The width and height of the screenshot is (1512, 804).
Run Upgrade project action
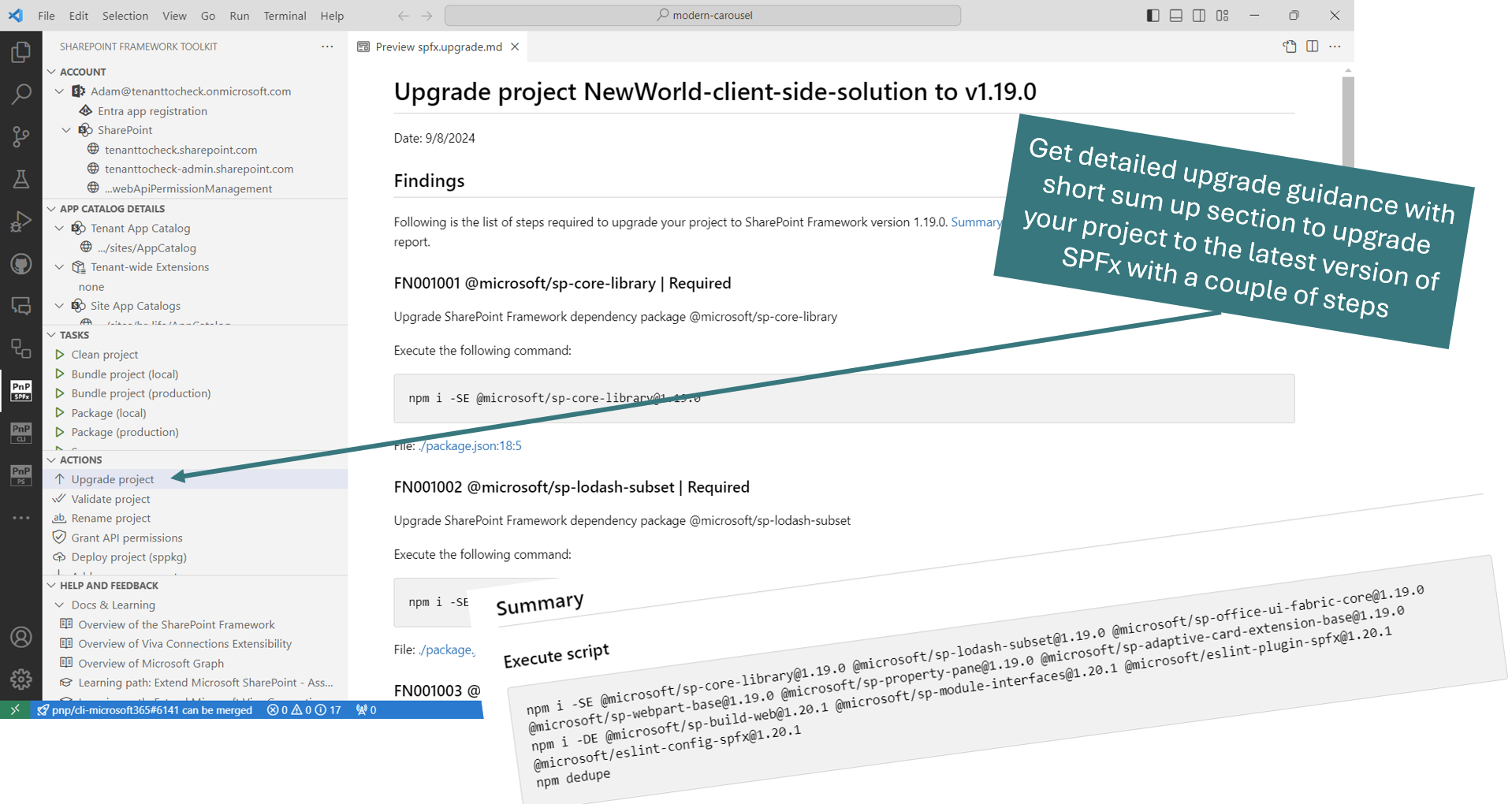click(195, 479)
